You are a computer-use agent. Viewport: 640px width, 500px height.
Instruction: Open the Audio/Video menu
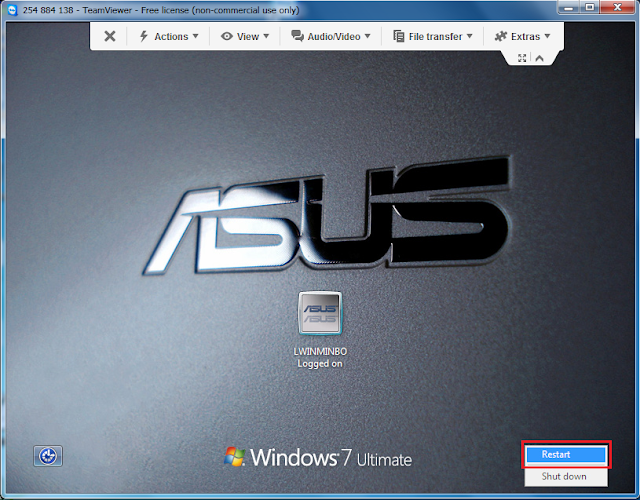(x=331, y=36)
